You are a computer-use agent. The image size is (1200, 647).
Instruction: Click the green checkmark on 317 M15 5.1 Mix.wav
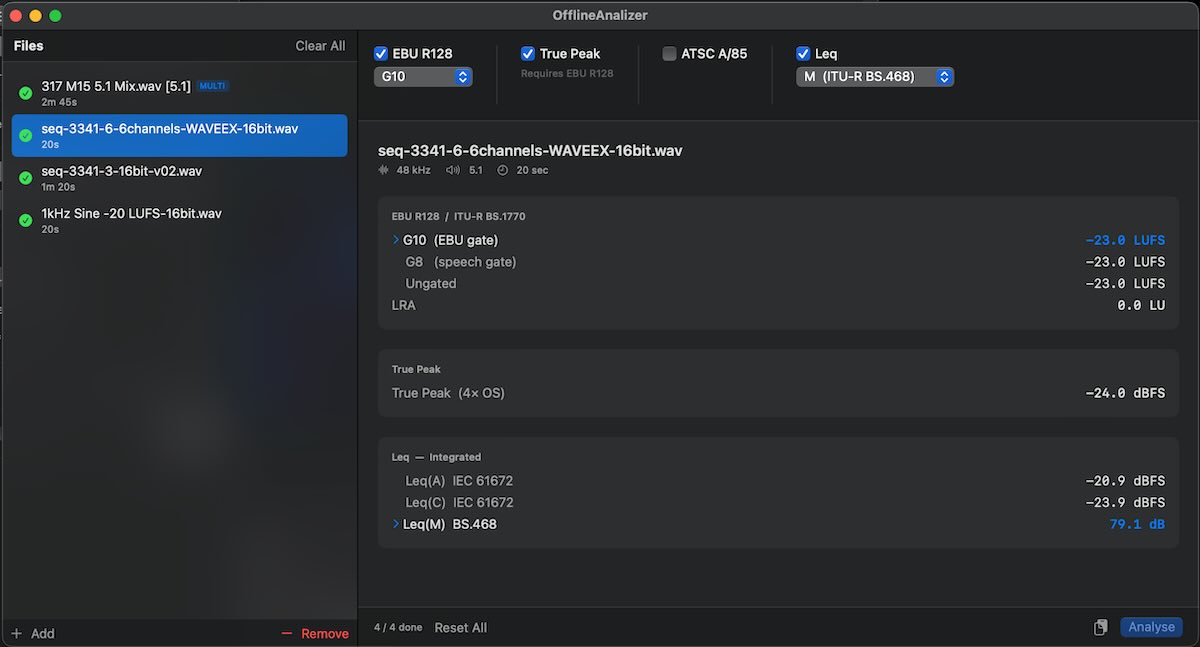(x=24, y=92)
